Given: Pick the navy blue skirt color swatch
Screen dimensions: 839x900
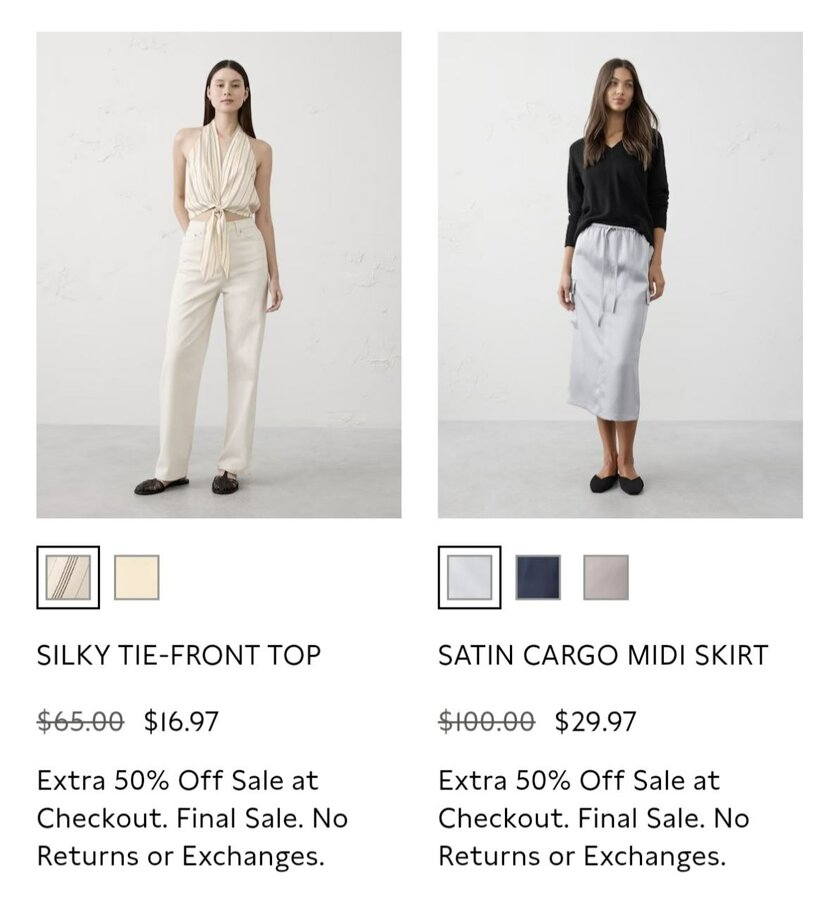Looking at the screenshot, I should 538,577.
